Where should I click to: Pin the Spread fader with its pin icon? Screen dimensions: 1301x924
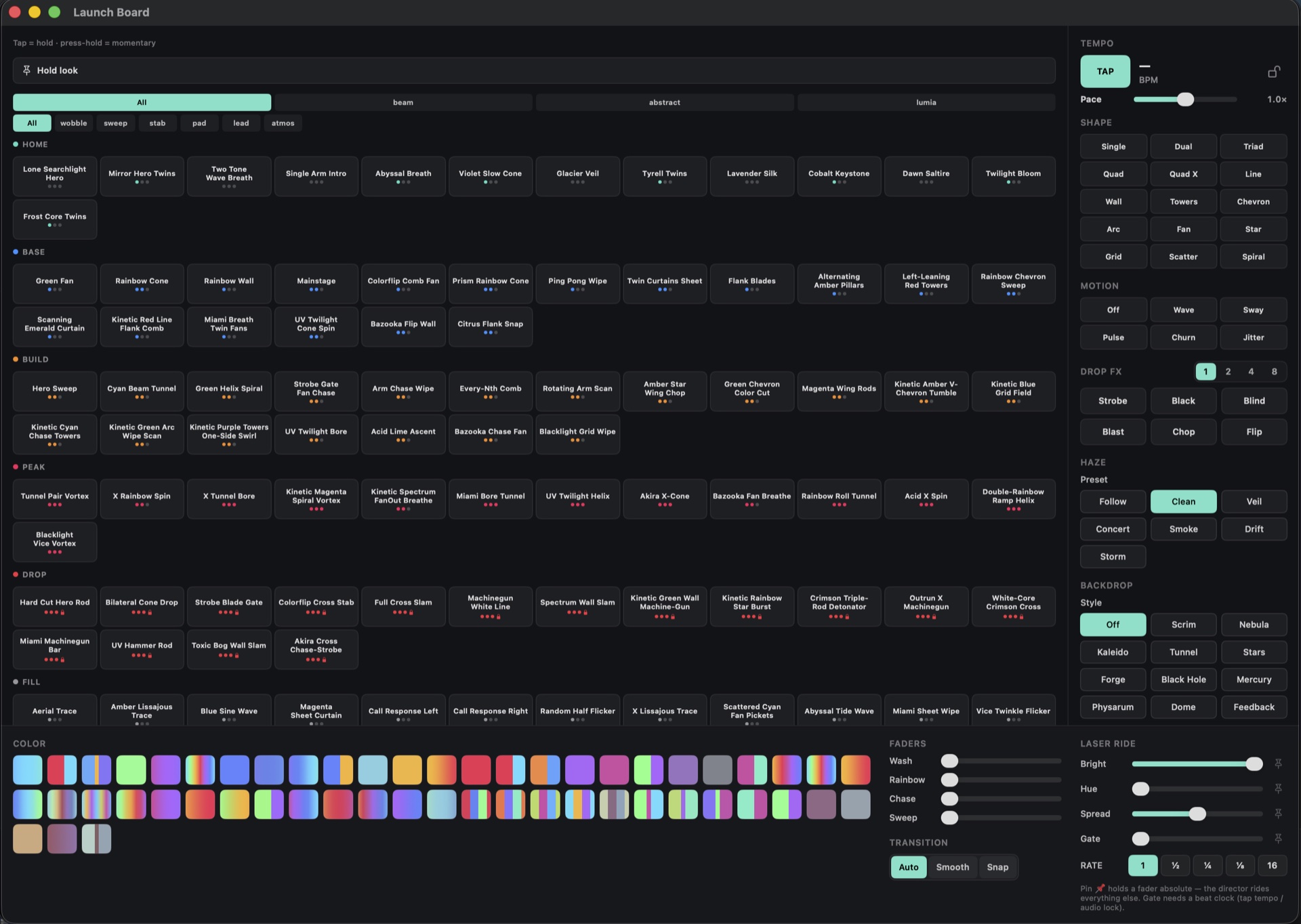tap(1278, 814)
